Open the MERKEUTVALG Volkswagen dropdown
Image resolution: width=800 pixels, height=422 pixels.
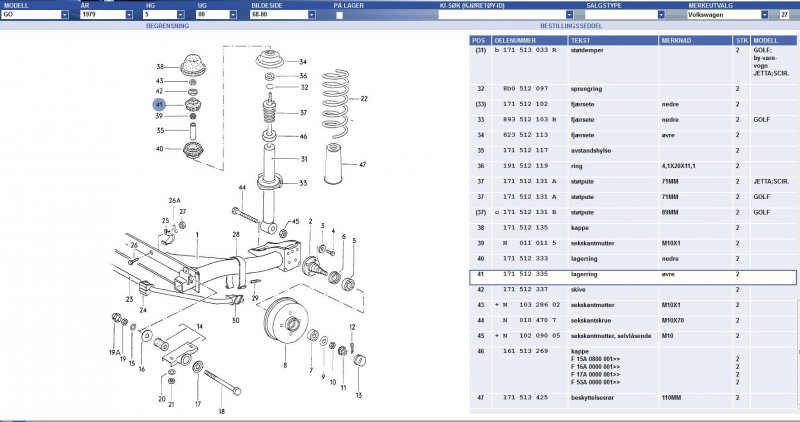(x=768, y=16)
